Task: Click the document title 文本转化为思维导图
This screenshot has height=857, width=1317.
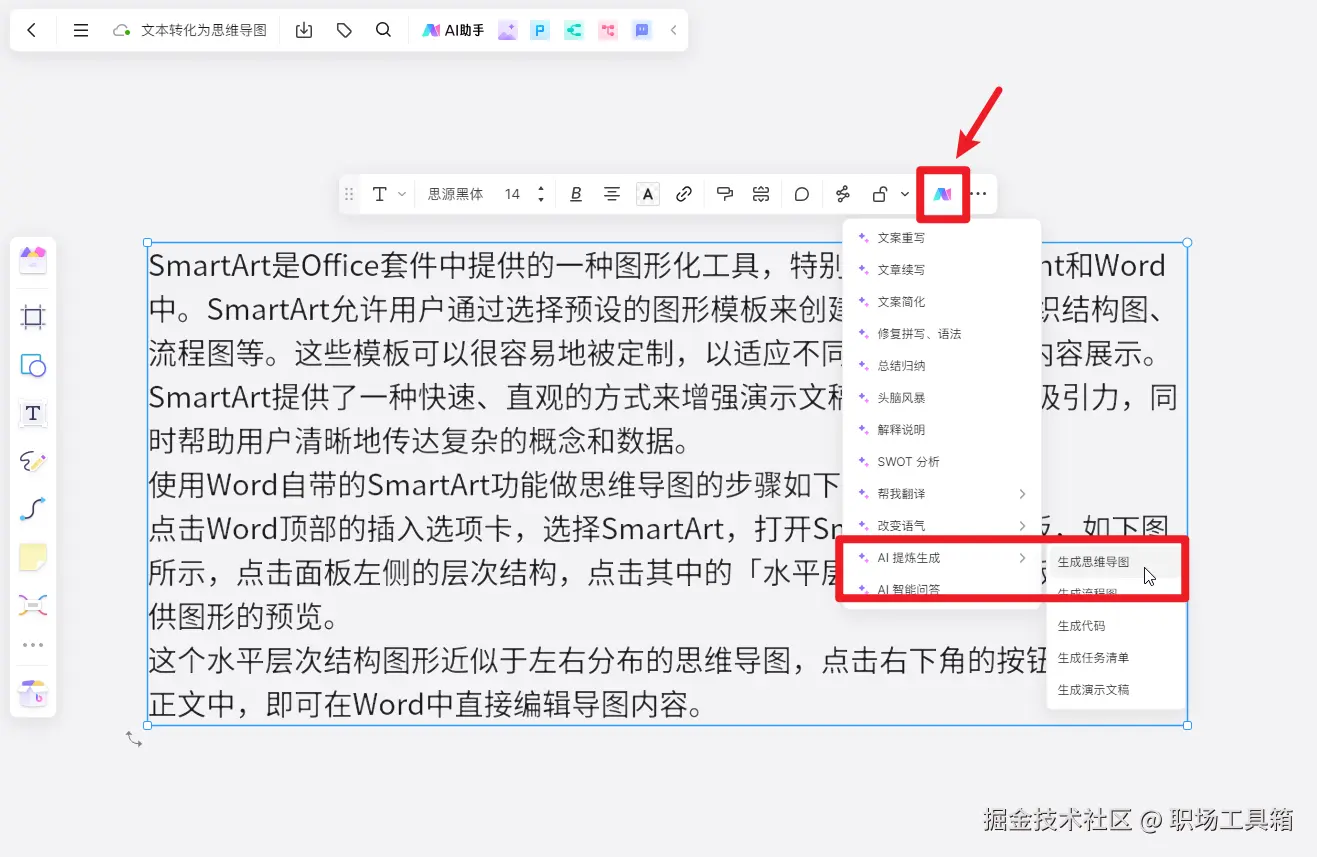Action: (x=204, y=31)
